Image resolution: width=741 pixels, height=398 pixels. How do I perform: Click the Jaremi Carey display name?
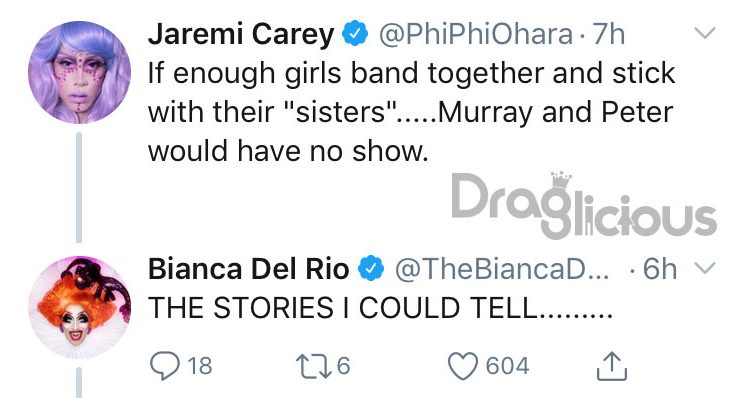pos(241,35)
